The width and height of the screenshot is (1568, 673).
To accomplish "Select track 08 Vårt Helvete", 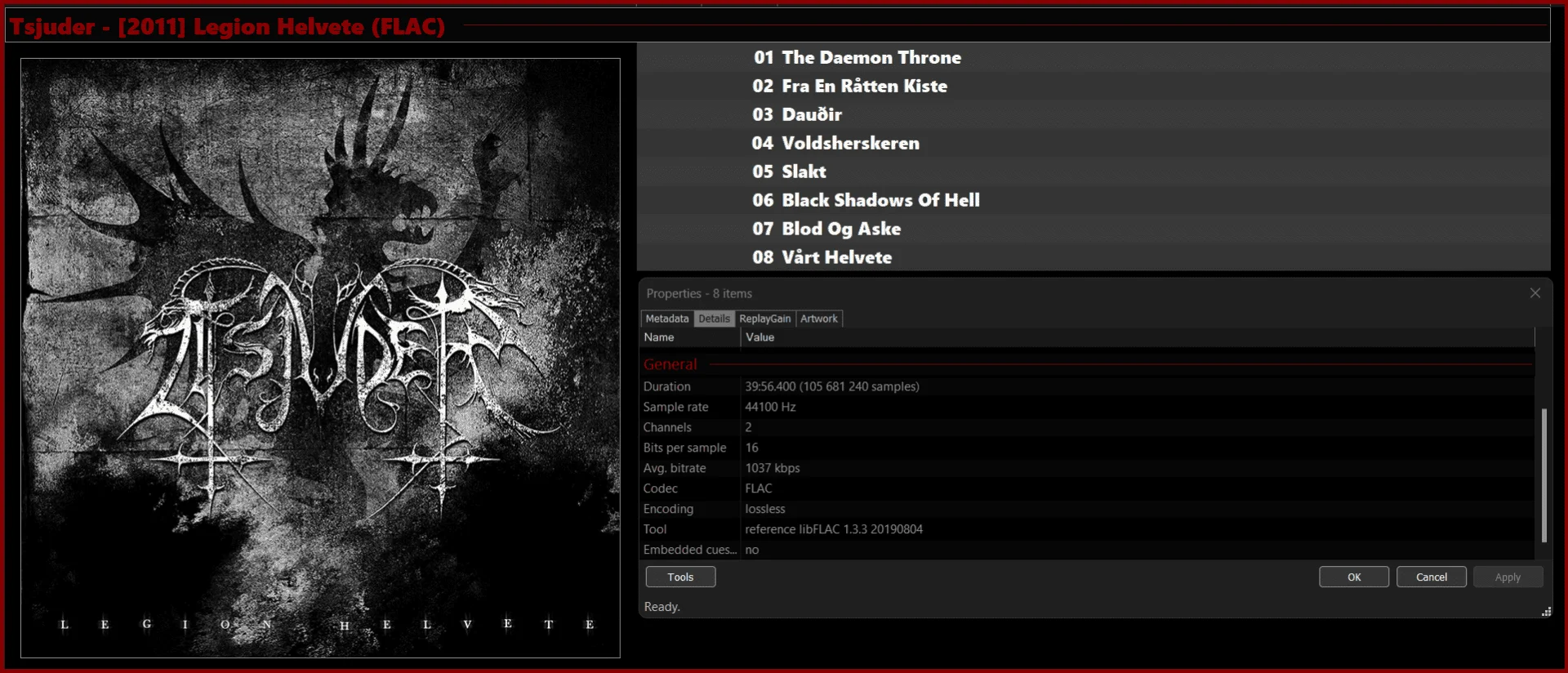I will click(1094, 257).
